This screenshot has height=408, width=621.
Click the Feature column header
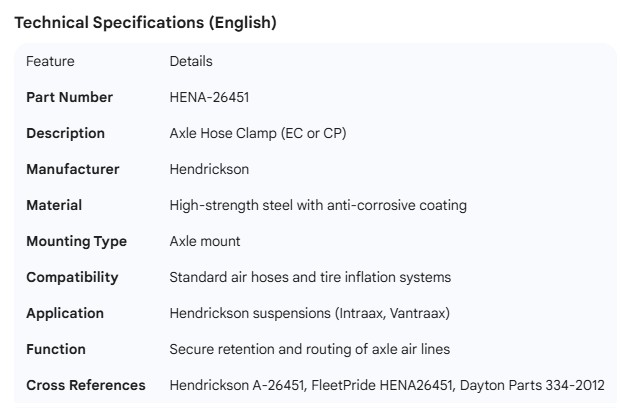[50, 61]
